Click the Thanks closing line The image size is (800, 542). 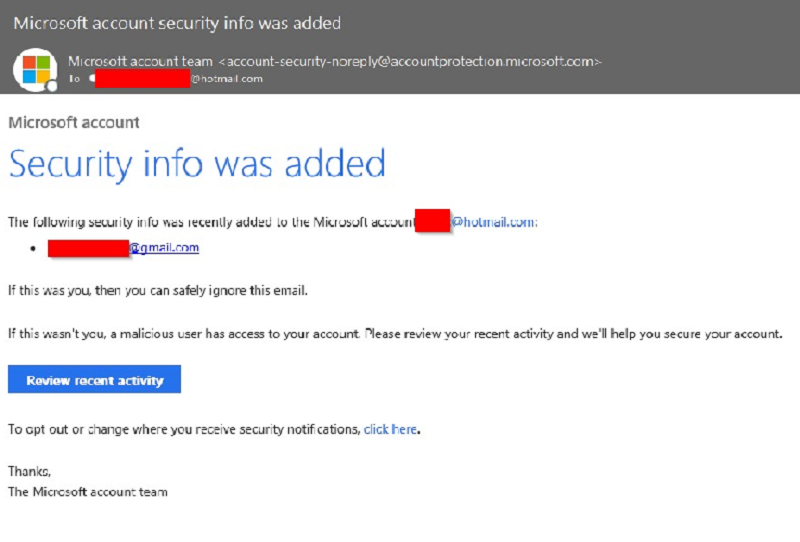tap(29, 471)
